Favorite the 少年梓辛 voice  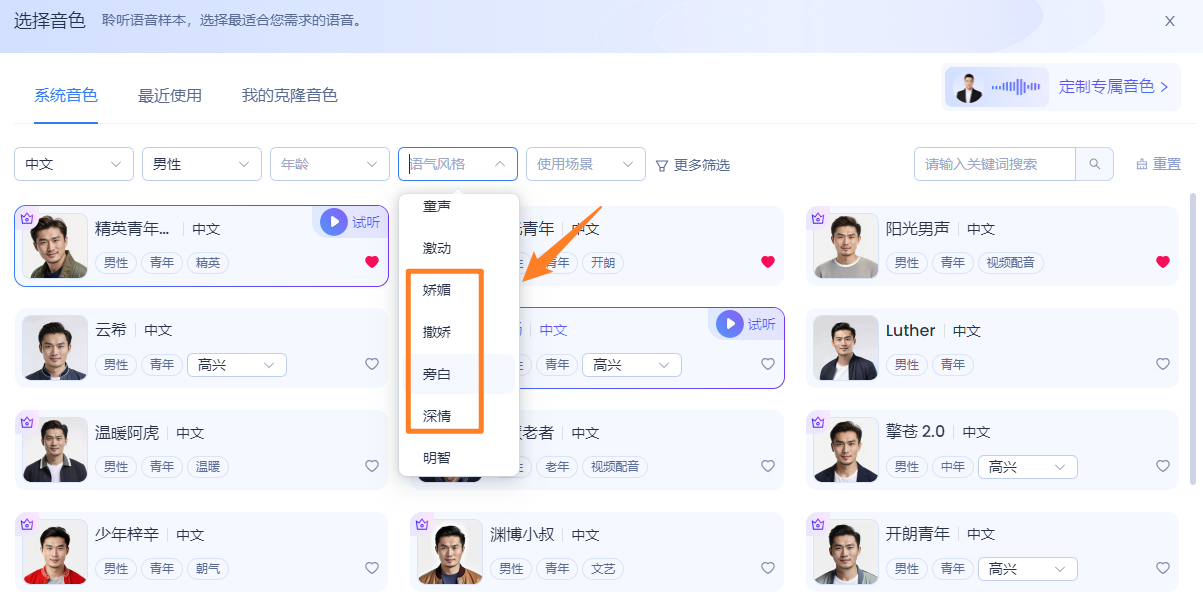(372, 568)
